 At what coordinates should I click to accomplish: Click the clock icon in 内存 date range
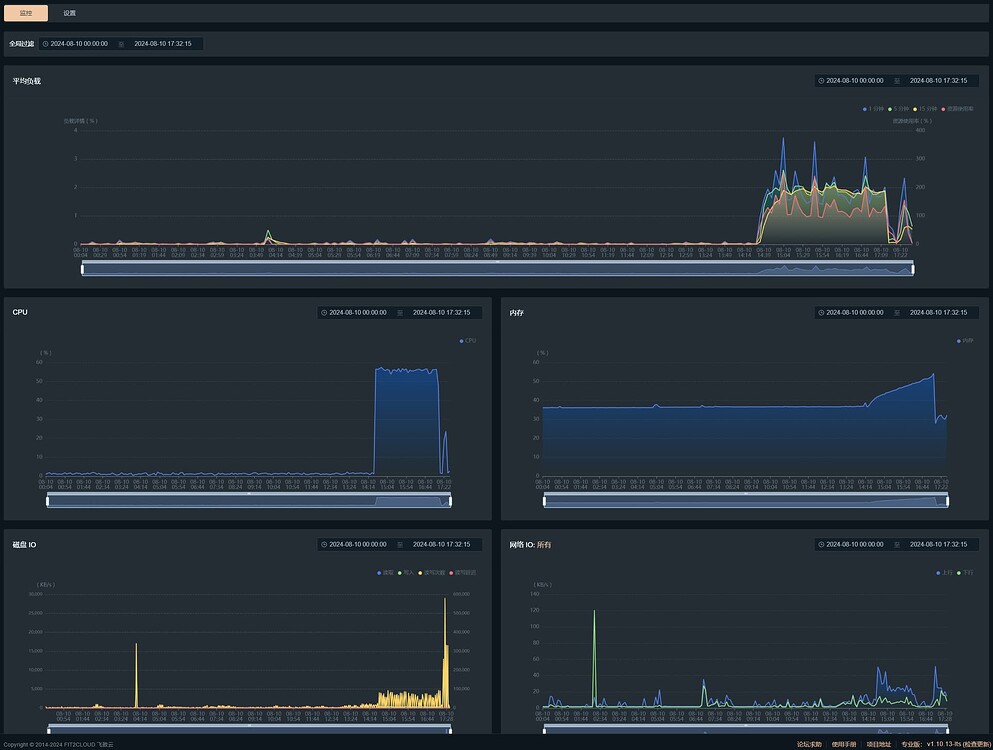pyautogui.click(x=821, y=312)
